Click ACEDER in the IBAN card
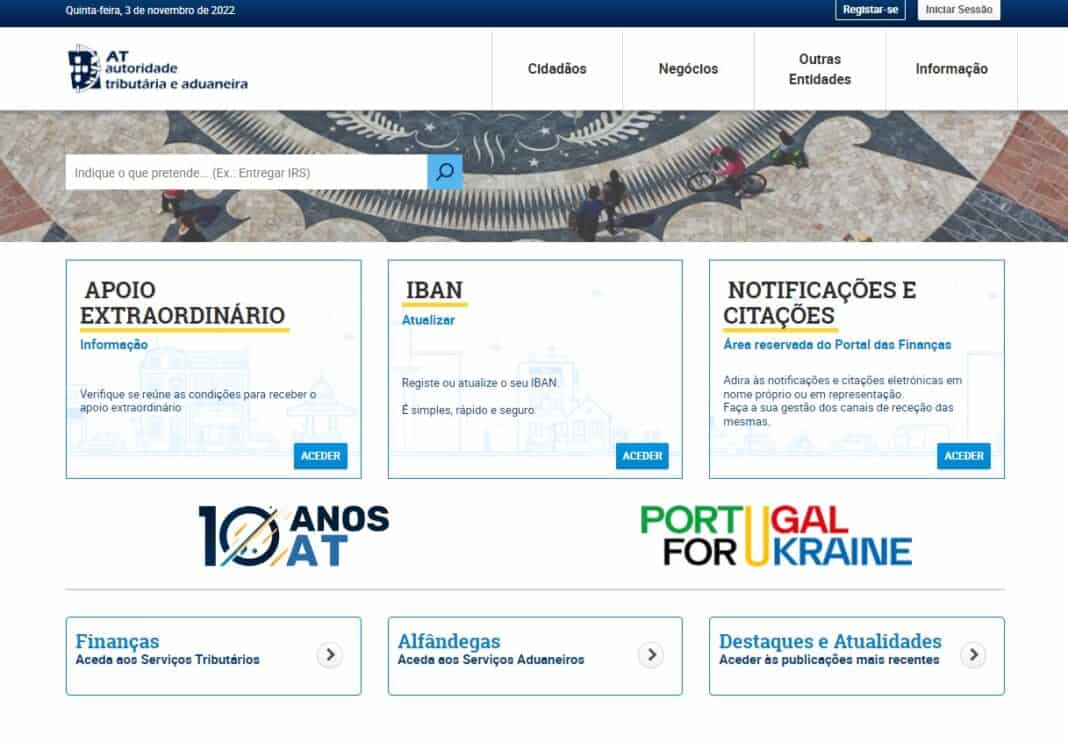 642,456
